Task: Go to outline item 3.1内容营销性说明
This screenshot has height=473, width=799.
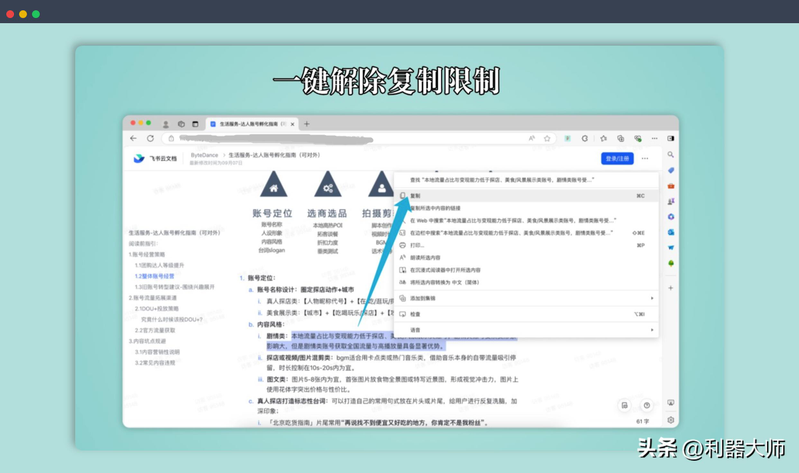Action: 157,352
